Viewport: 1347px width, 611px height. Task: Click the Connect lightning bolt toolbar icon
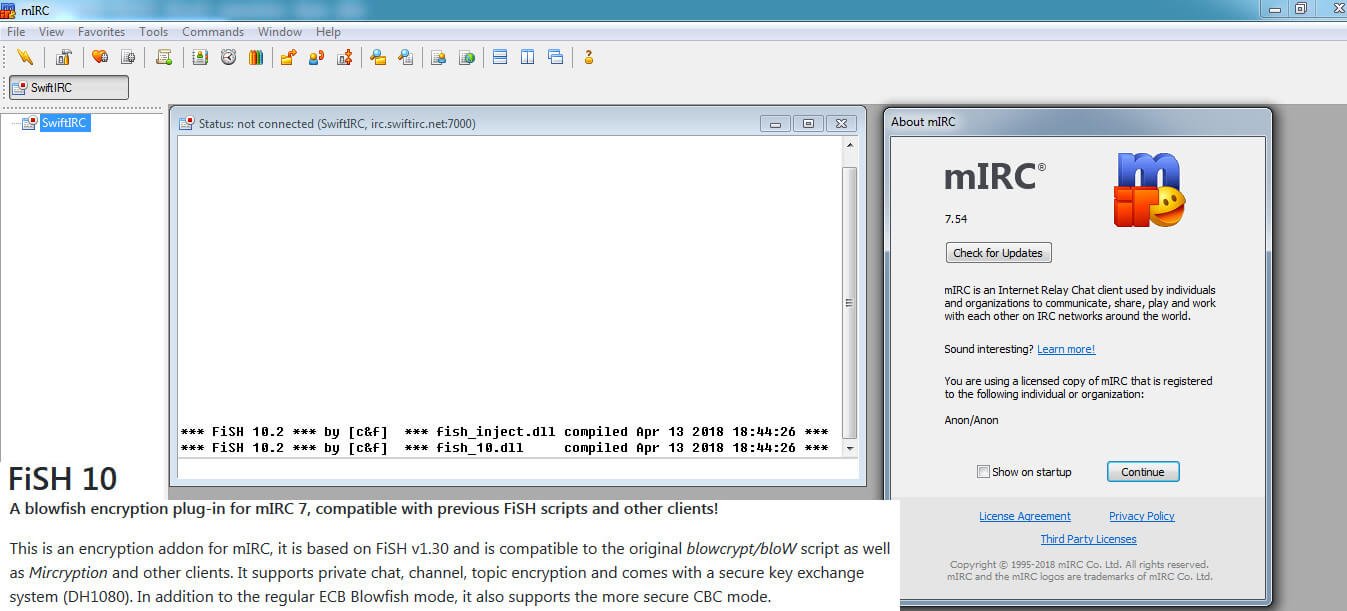[x=25, y=57]
